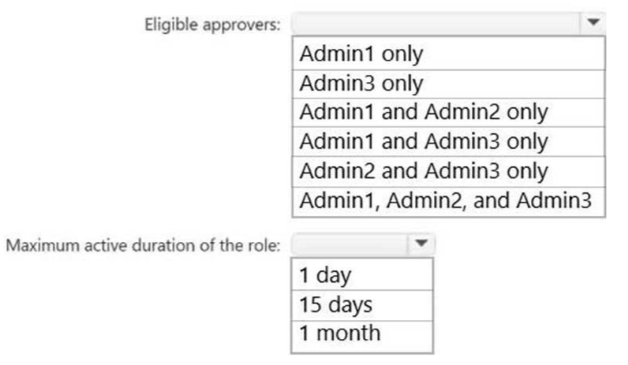Image resolution: width=628 pixels, height=365 pixels.
Task: Click the word 'month' in the duration list
Action: (x=348, y=333)
